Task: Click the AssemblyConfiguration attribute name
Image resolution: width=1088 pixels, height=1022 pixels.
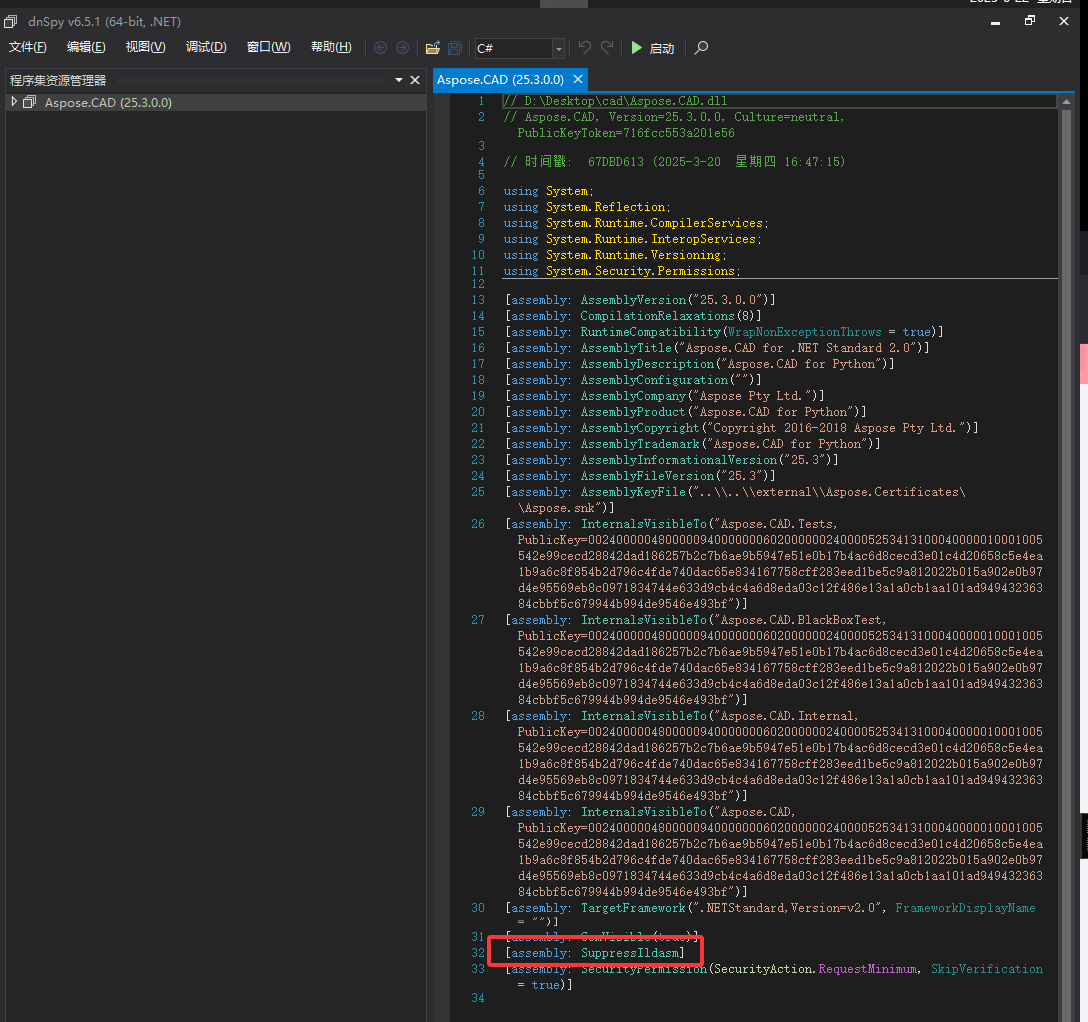Action: click(654, 380)
